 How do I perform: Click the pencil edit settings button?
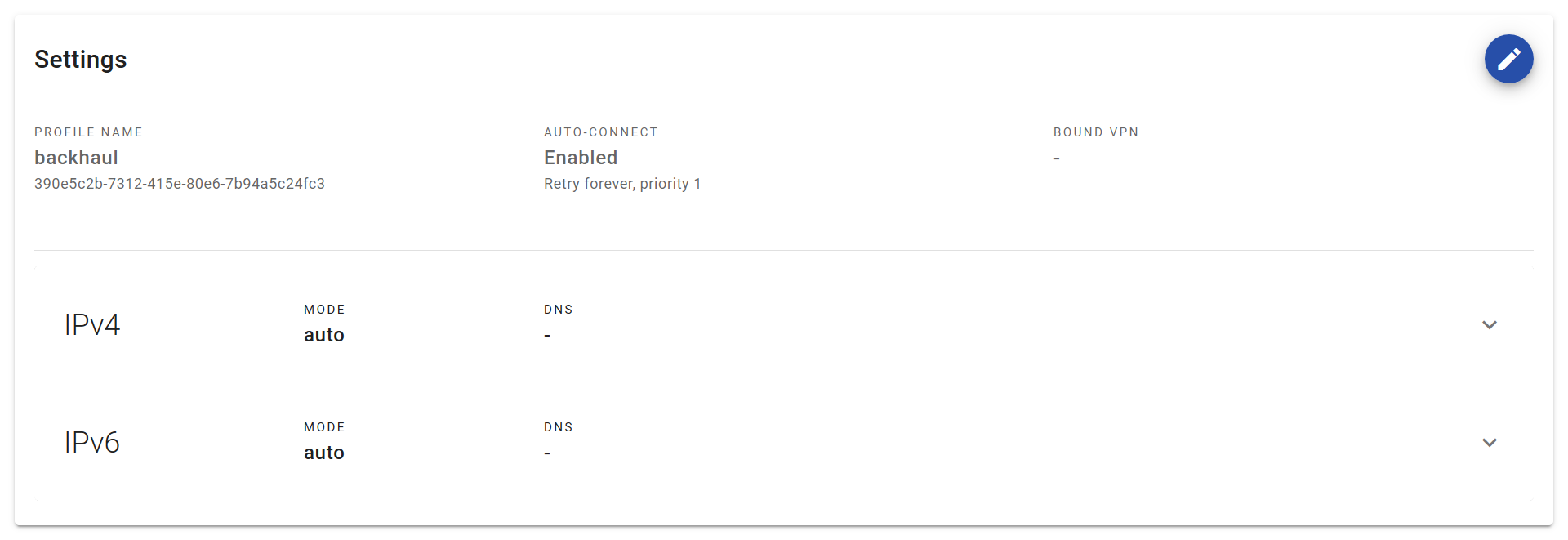click(1508, 59)
